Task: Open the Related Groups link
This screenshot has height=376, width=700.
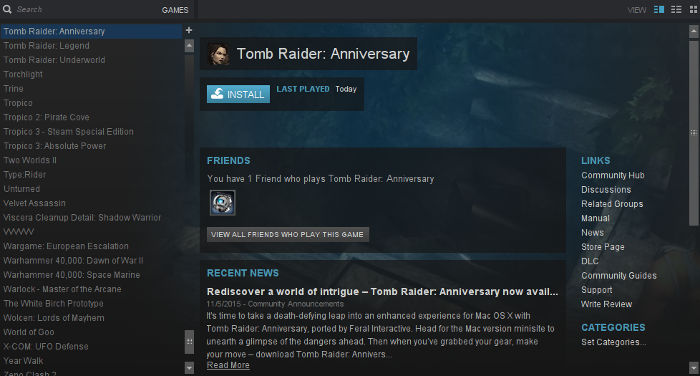Action: 612,204
